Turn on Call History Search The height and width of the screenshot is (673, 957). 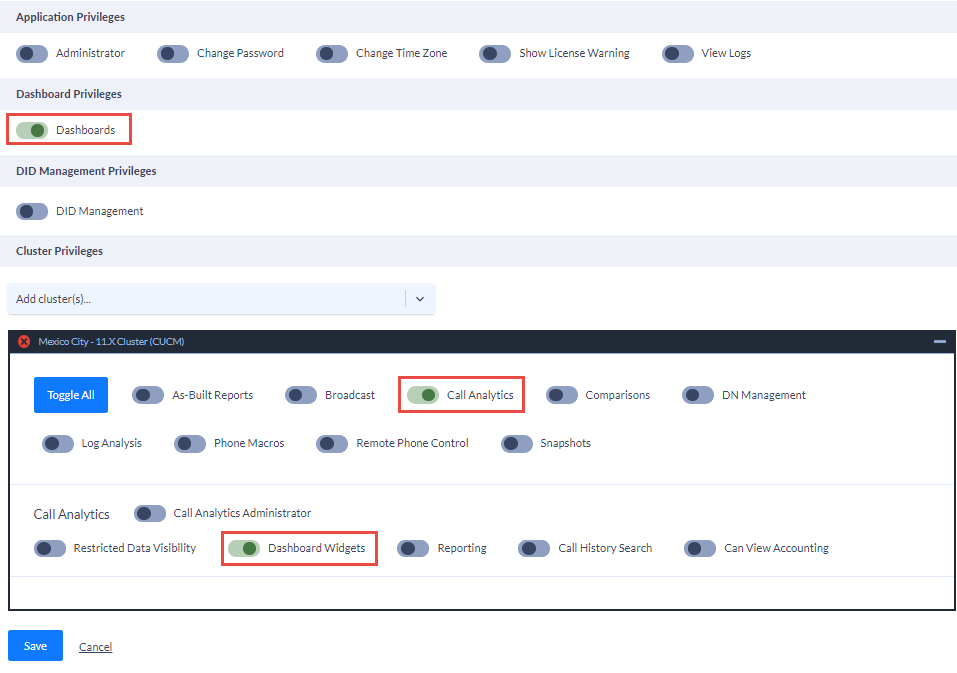pyautogui.click(x=534, y=548)
